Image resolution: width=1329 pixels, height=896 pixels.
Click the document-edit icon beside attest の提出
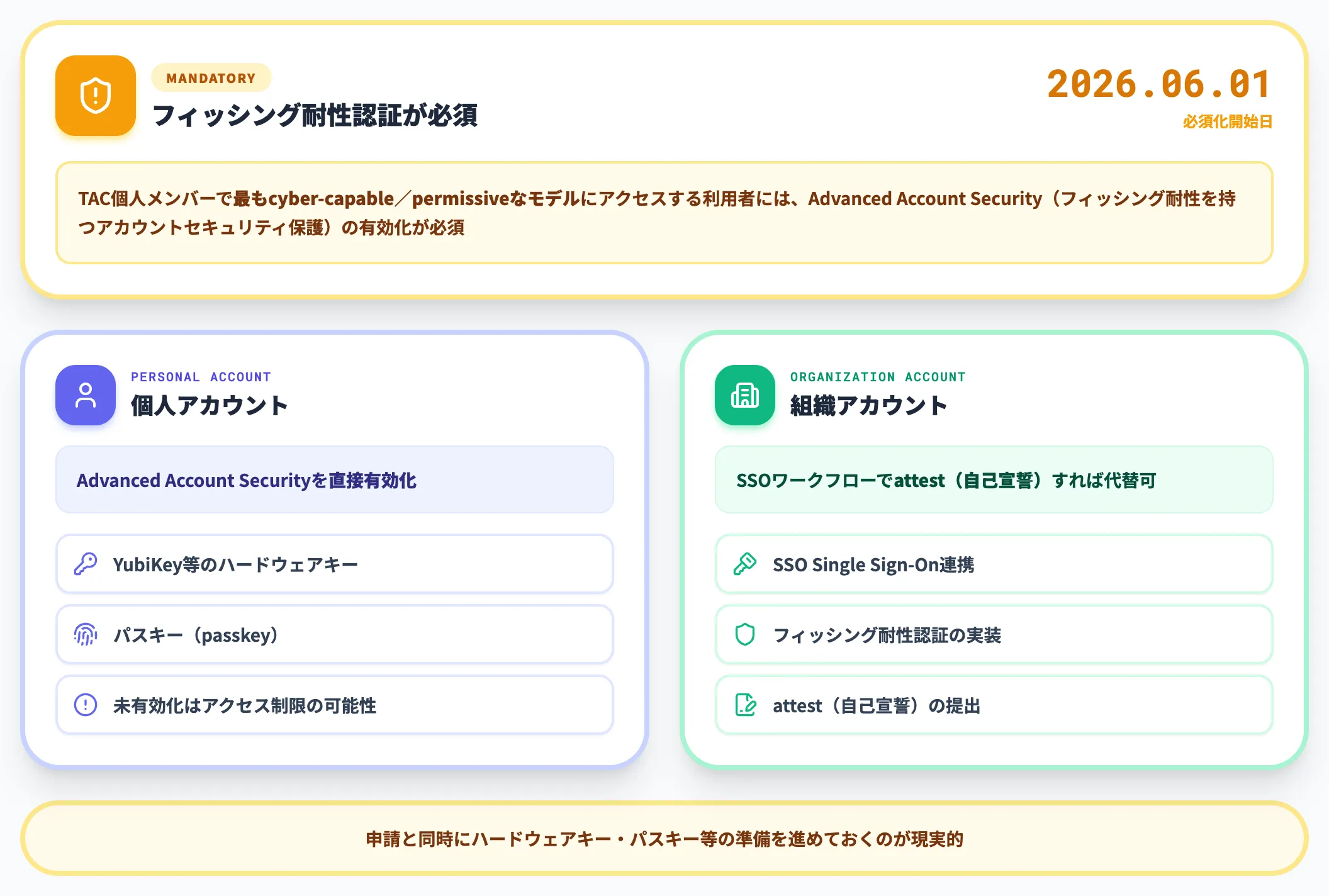[x=745, y=705]
